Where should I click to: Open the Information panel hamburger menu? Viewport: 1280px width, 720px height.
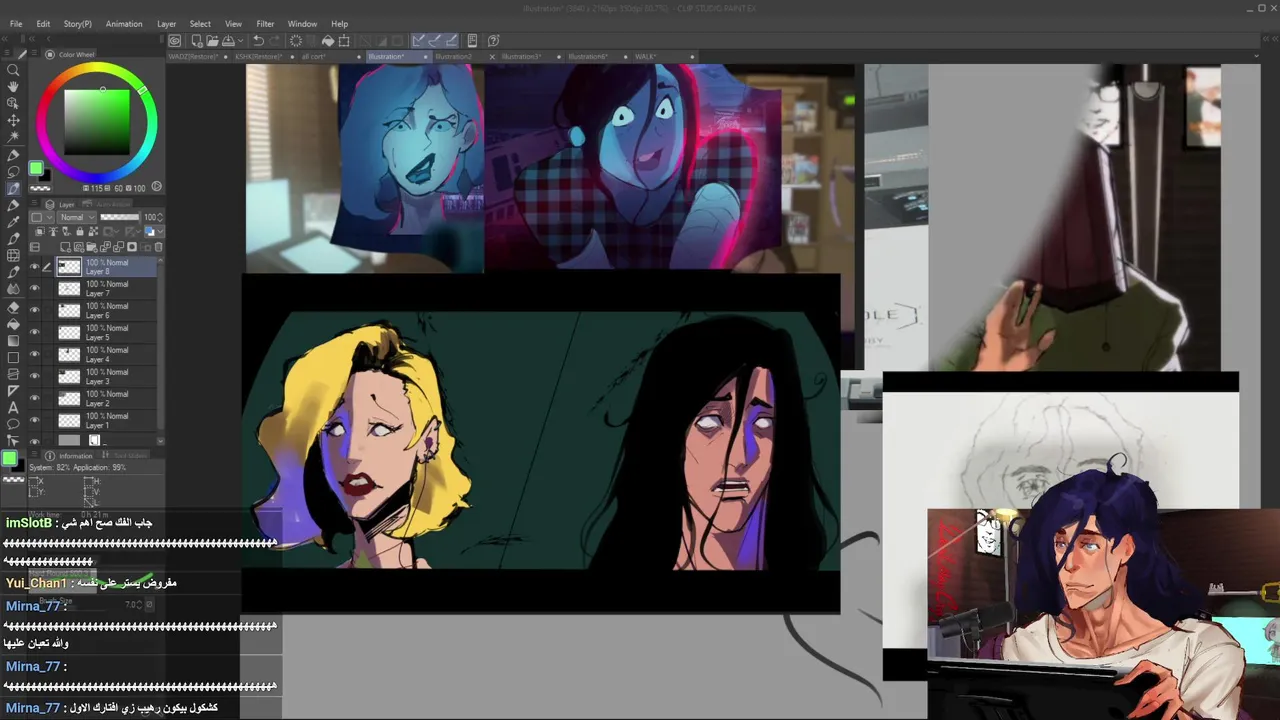click(x=34, y=455)
